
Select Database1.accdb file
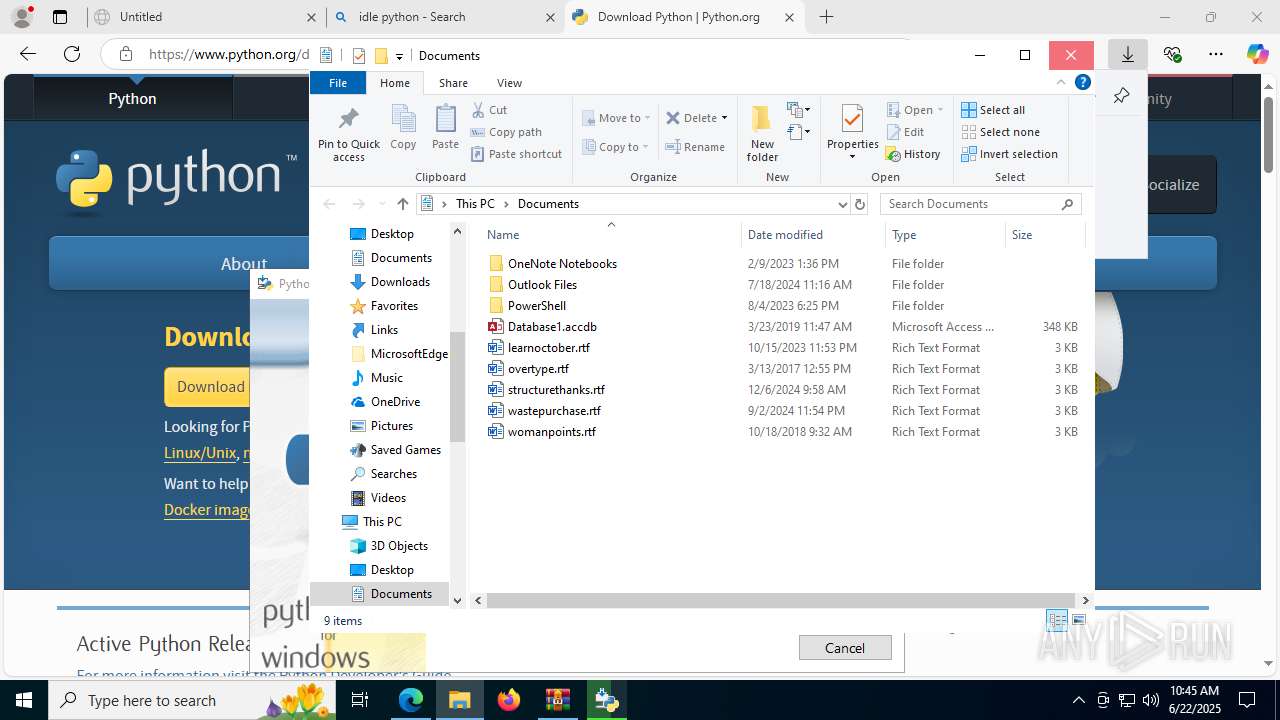click(x=552, y=327)
